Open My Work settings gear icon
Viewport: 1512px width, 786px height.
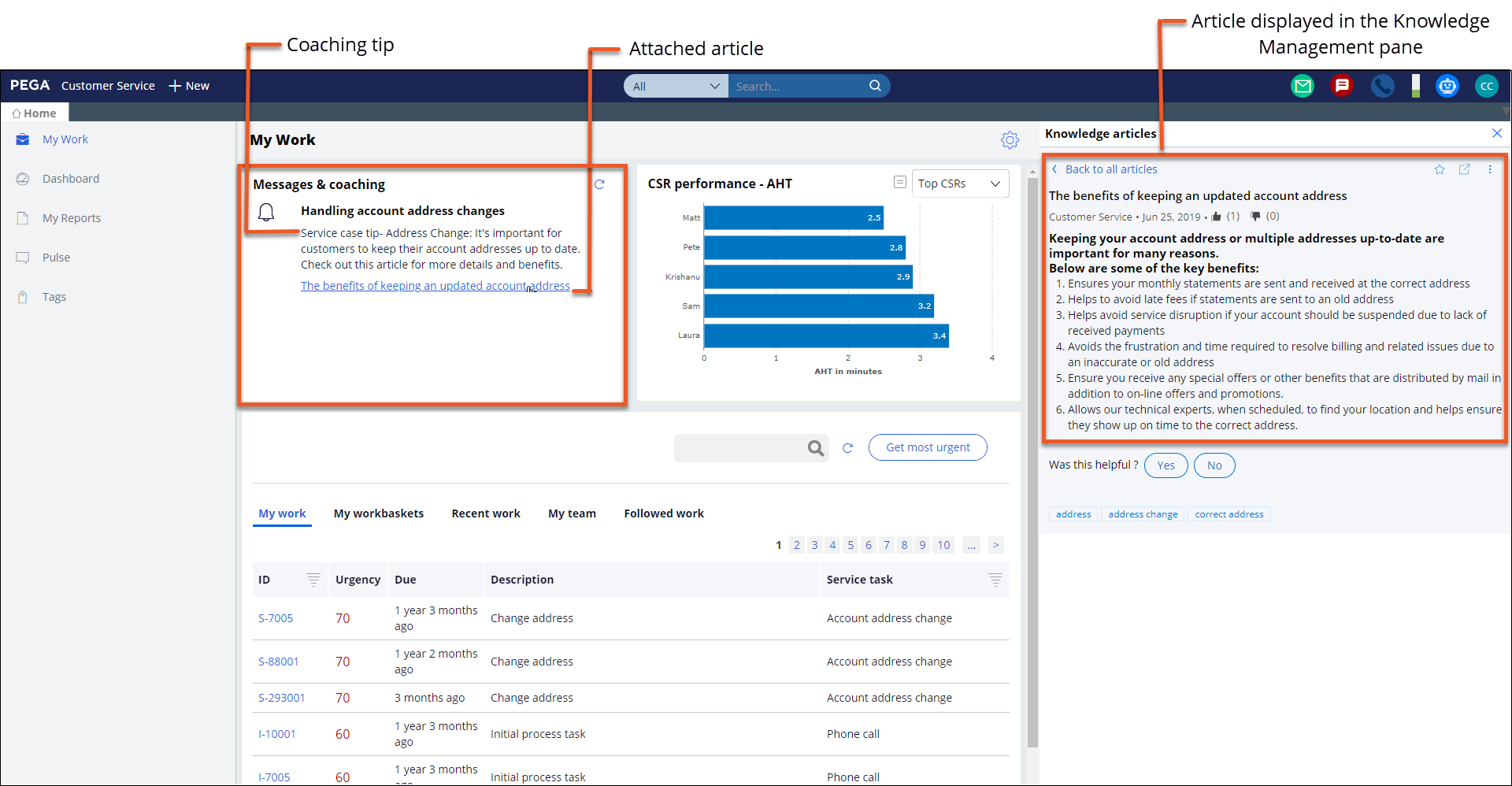coord(1010,140)
